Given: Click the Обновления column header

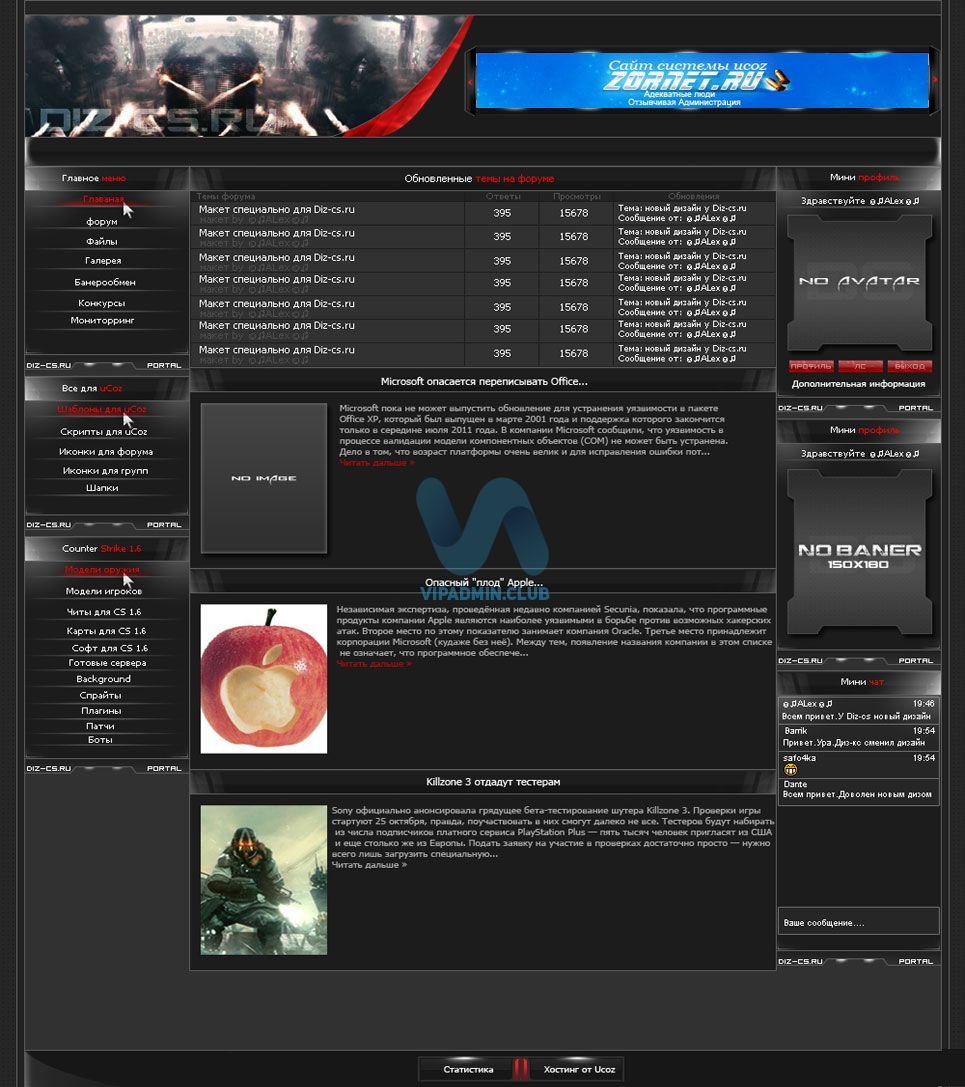Looking at the screenshot, I should [693, 197].
